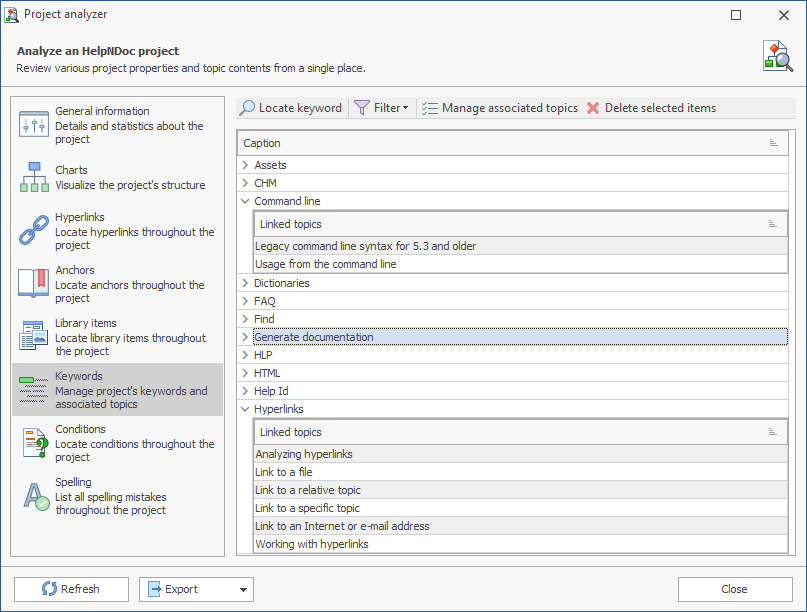The width and height of the screenshot is (807, 612).
Task: Click the Manage associated topics checklist icon
Action: coord(430,108)
